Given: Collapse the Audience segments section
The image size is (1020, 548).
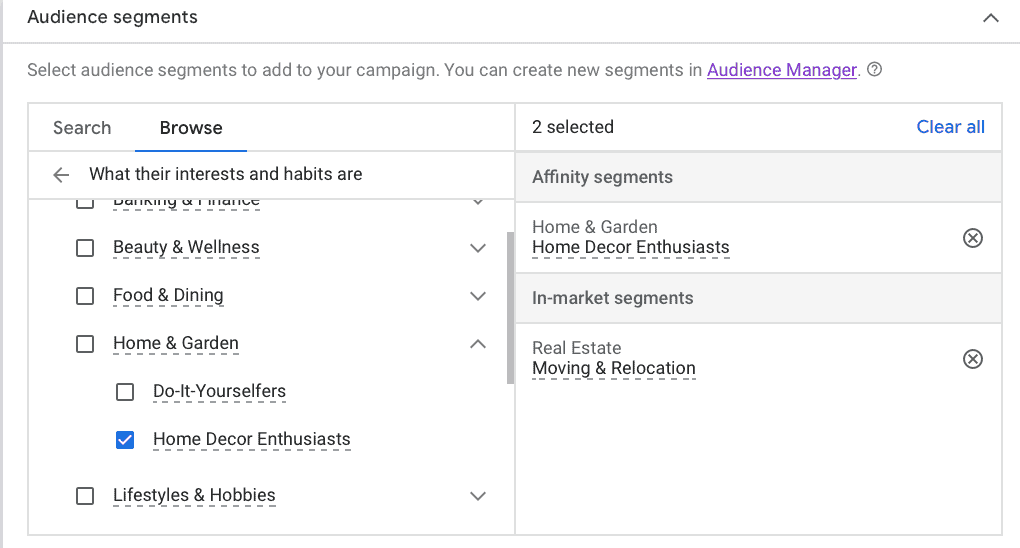Looking at the screenshot, I should (990, 18).
